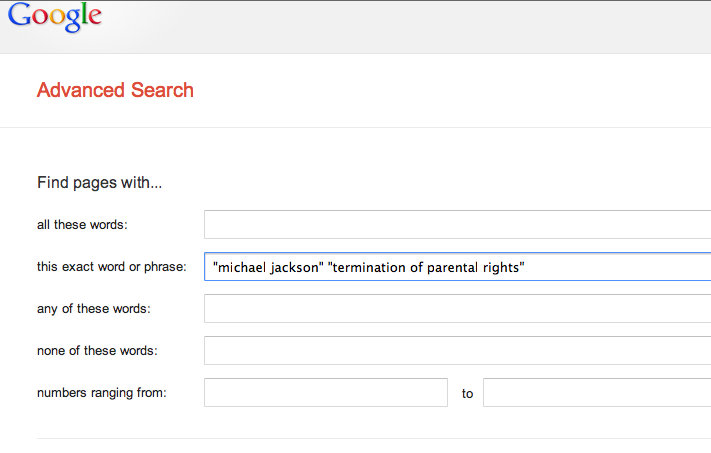Focus the 'all these words' input box

pos(458,224)
